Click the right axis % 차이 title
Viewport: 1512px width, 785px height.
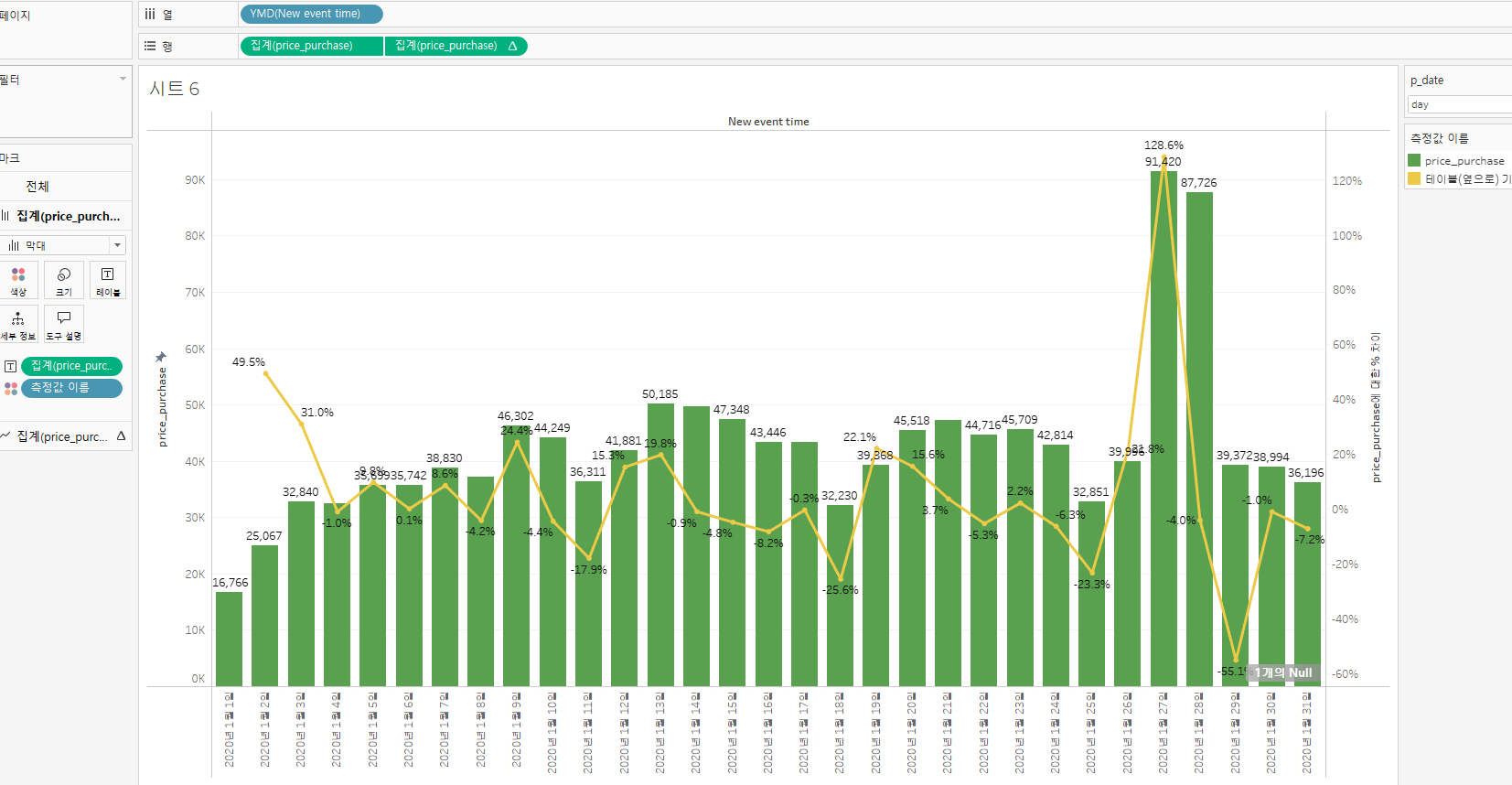(x=1376, y=407)
